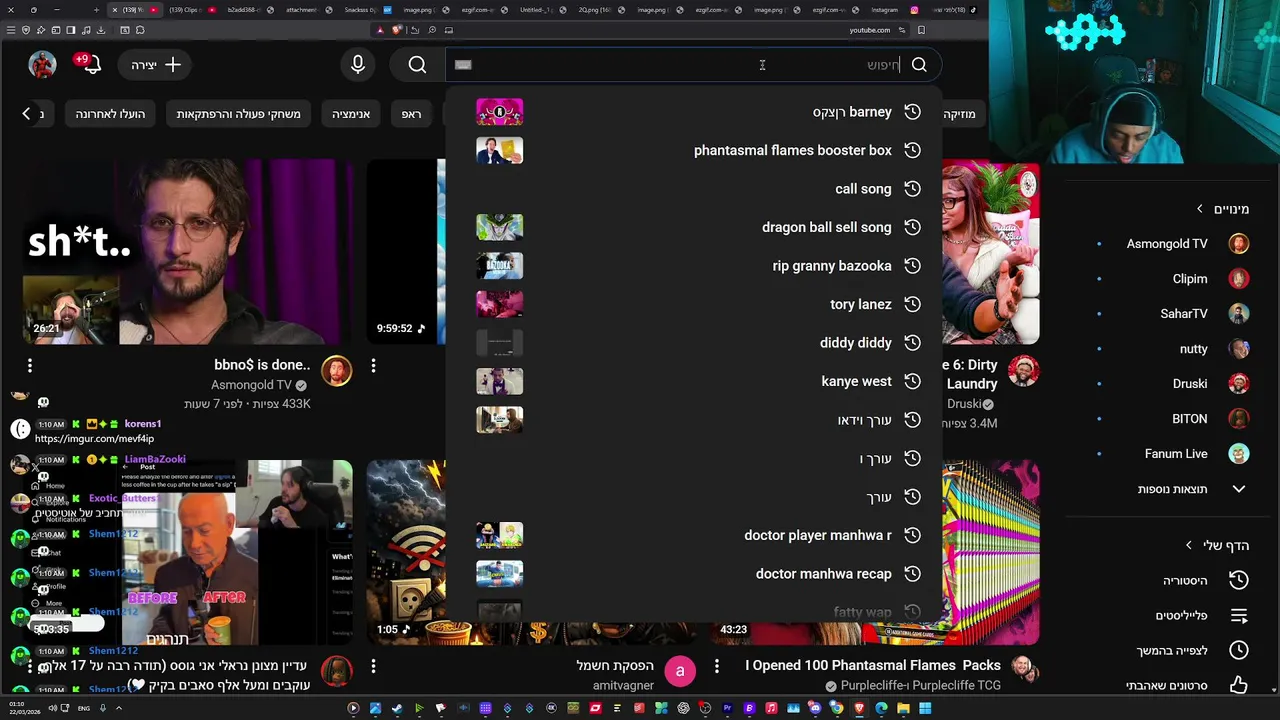Open 'I Opened 100 Phantasmal Flames Packs' title
This screenshot has width=1280, height=720.
[873, 665]
